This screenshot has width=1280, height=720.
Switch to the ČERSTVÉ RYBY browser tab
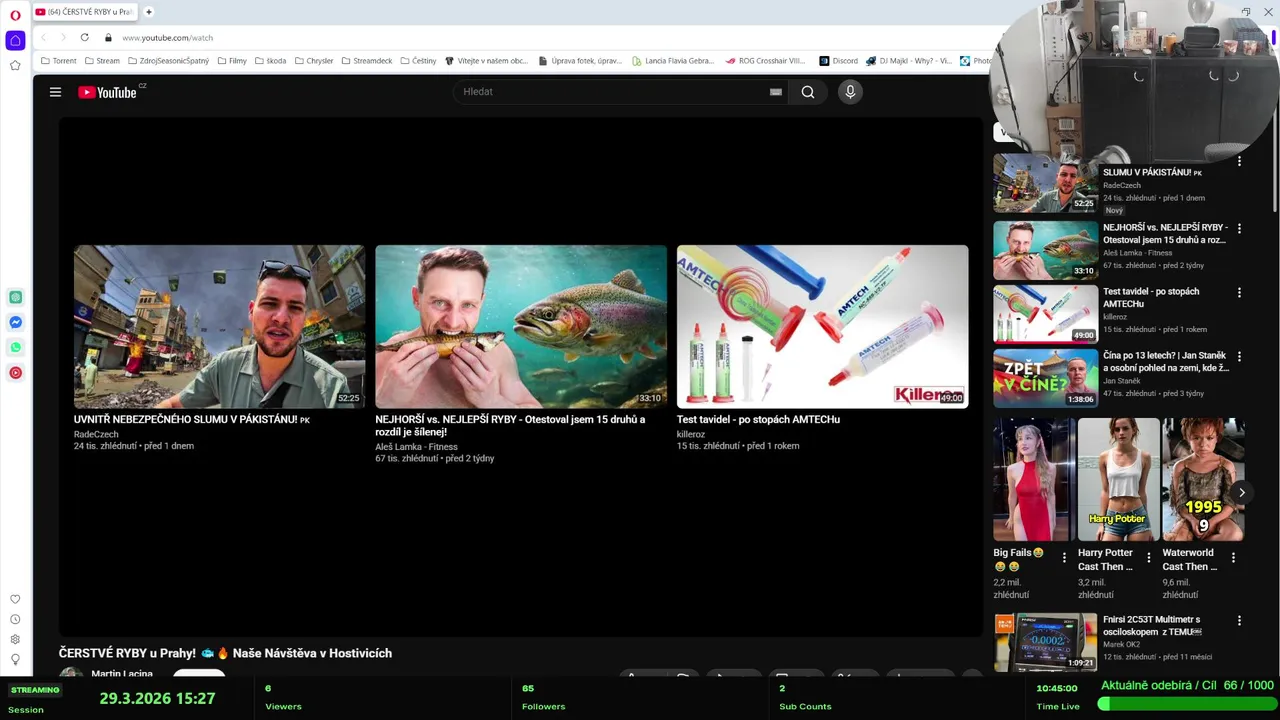coord(85,12)
